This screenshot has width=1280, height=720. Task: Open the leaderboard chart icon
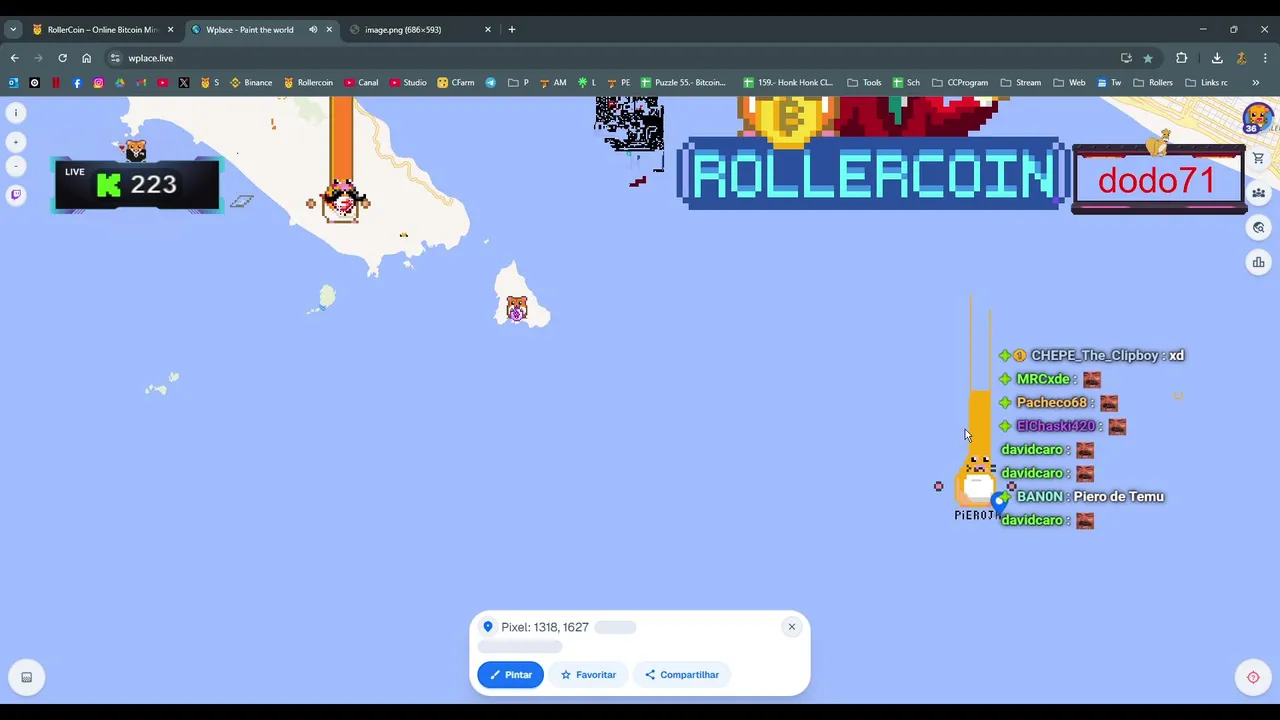[1258, 262]
